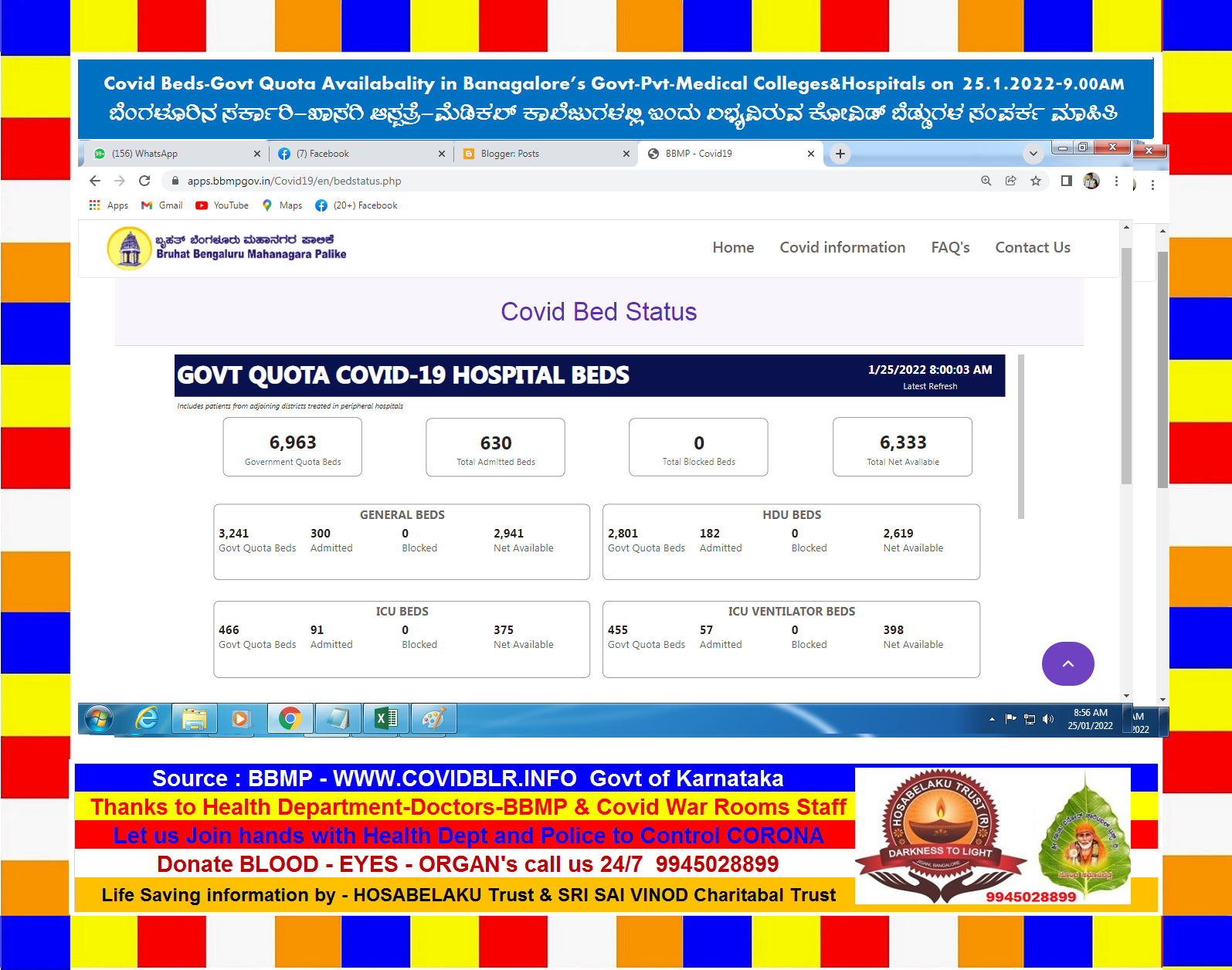Close the WhatsApp tab
The width and height of the screenshot is (1232, 970).
(x=257, y=154)
